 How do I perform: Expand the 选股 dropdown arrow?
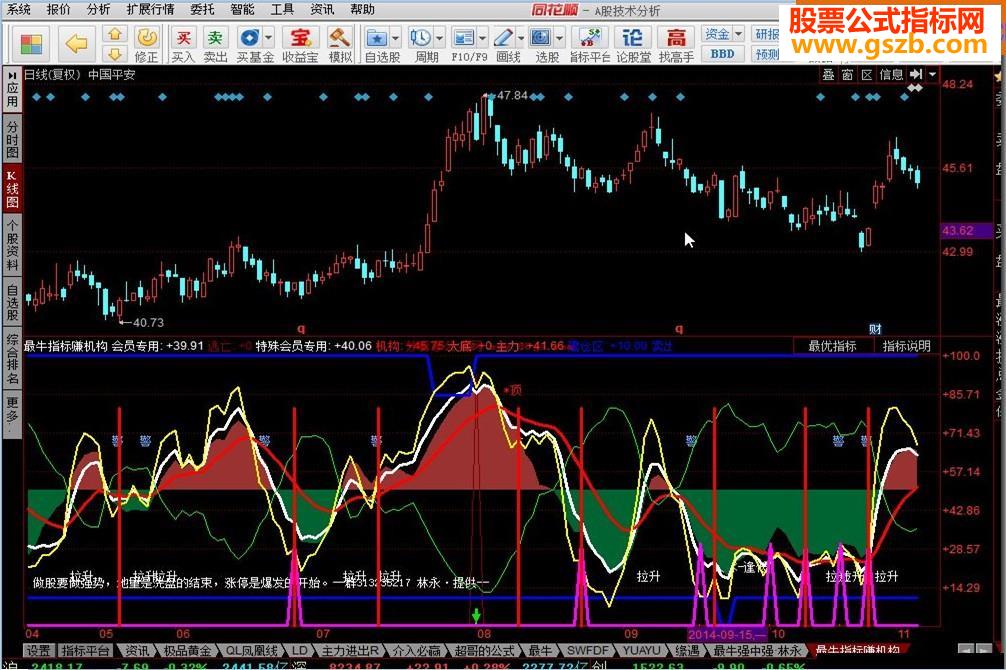[559, 38]
